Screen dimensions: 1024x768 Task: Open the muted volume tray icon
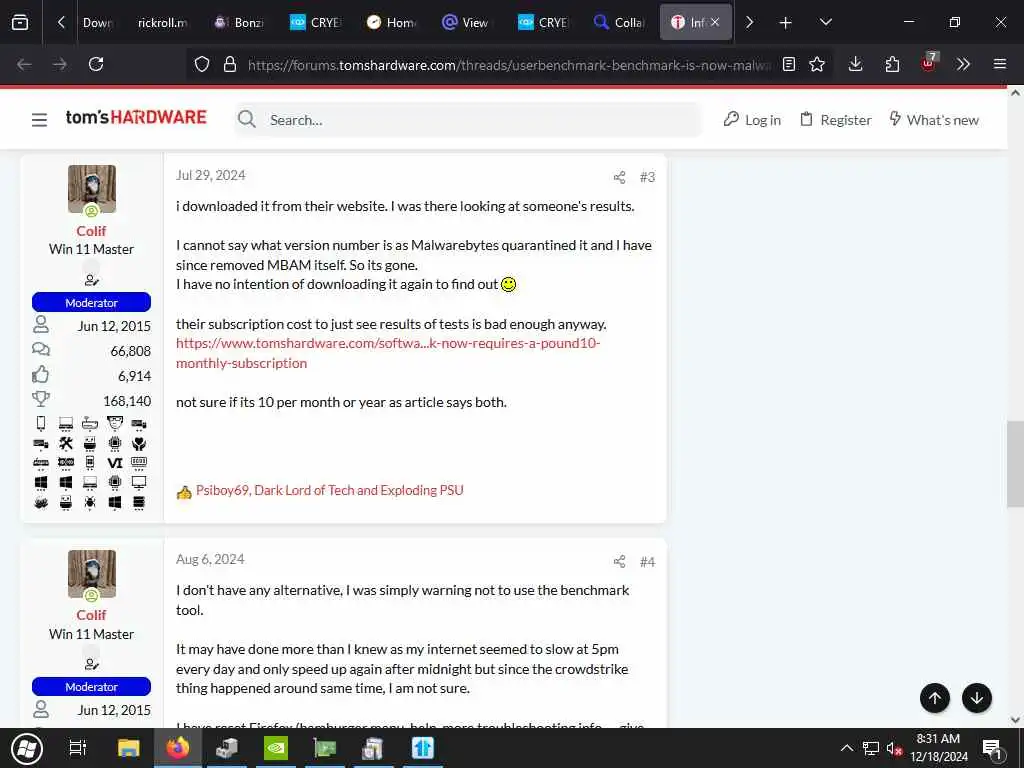click(x=894, y=748)
